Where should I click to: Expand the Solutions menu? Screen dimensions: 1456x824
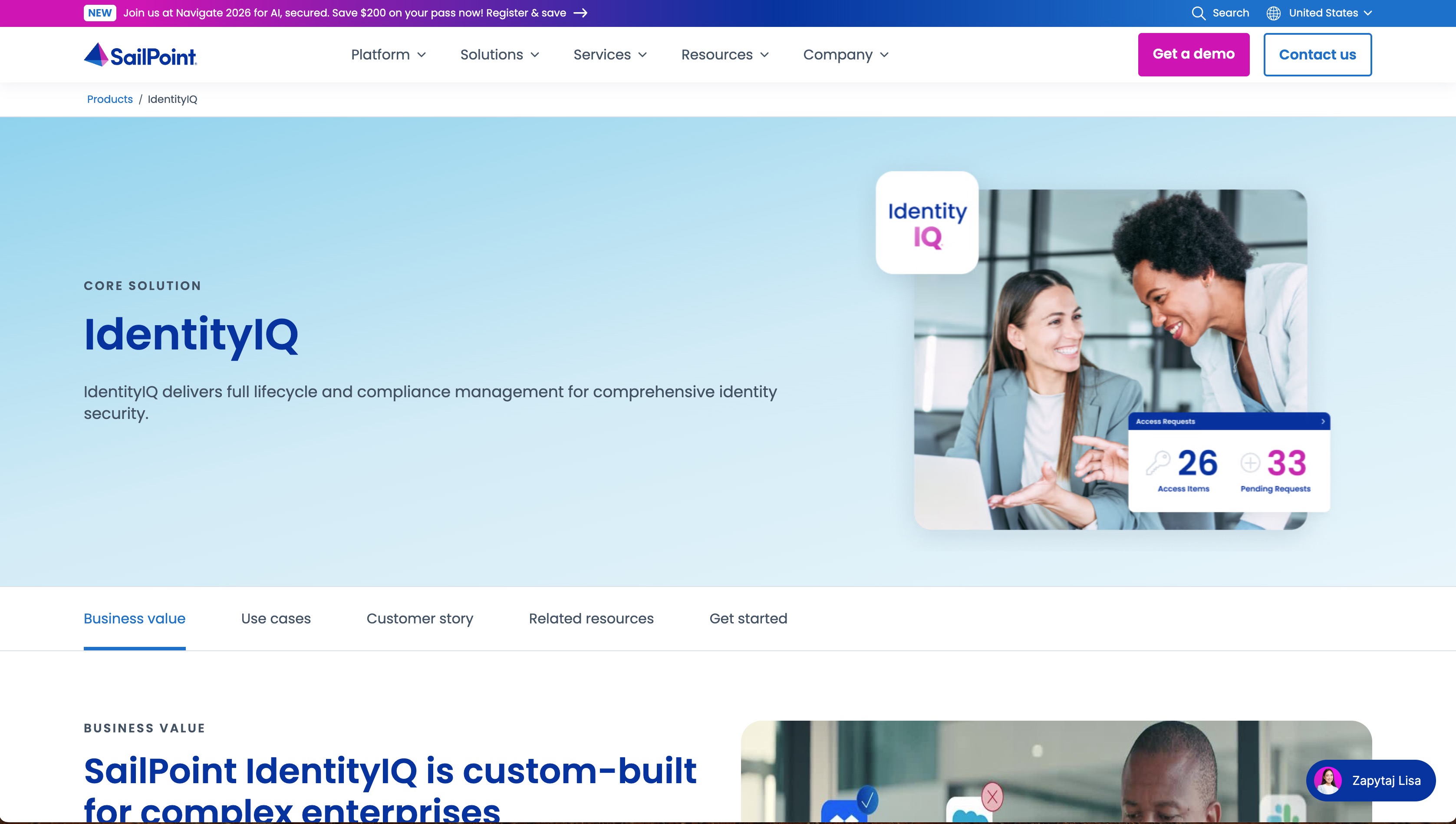coord(500,55)
